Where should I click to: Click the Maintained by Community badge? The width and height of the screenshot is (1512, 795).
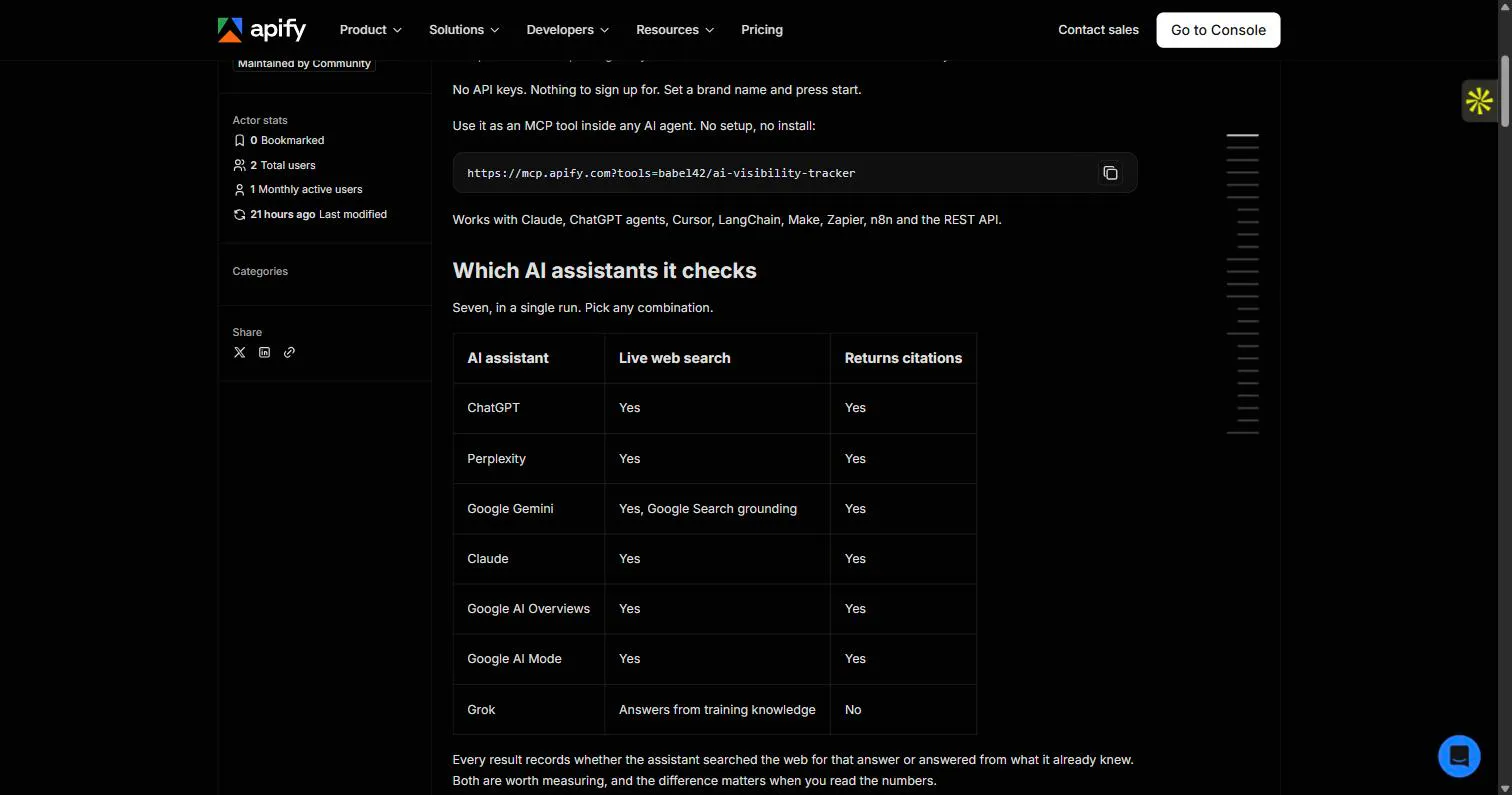click(304, 63)
